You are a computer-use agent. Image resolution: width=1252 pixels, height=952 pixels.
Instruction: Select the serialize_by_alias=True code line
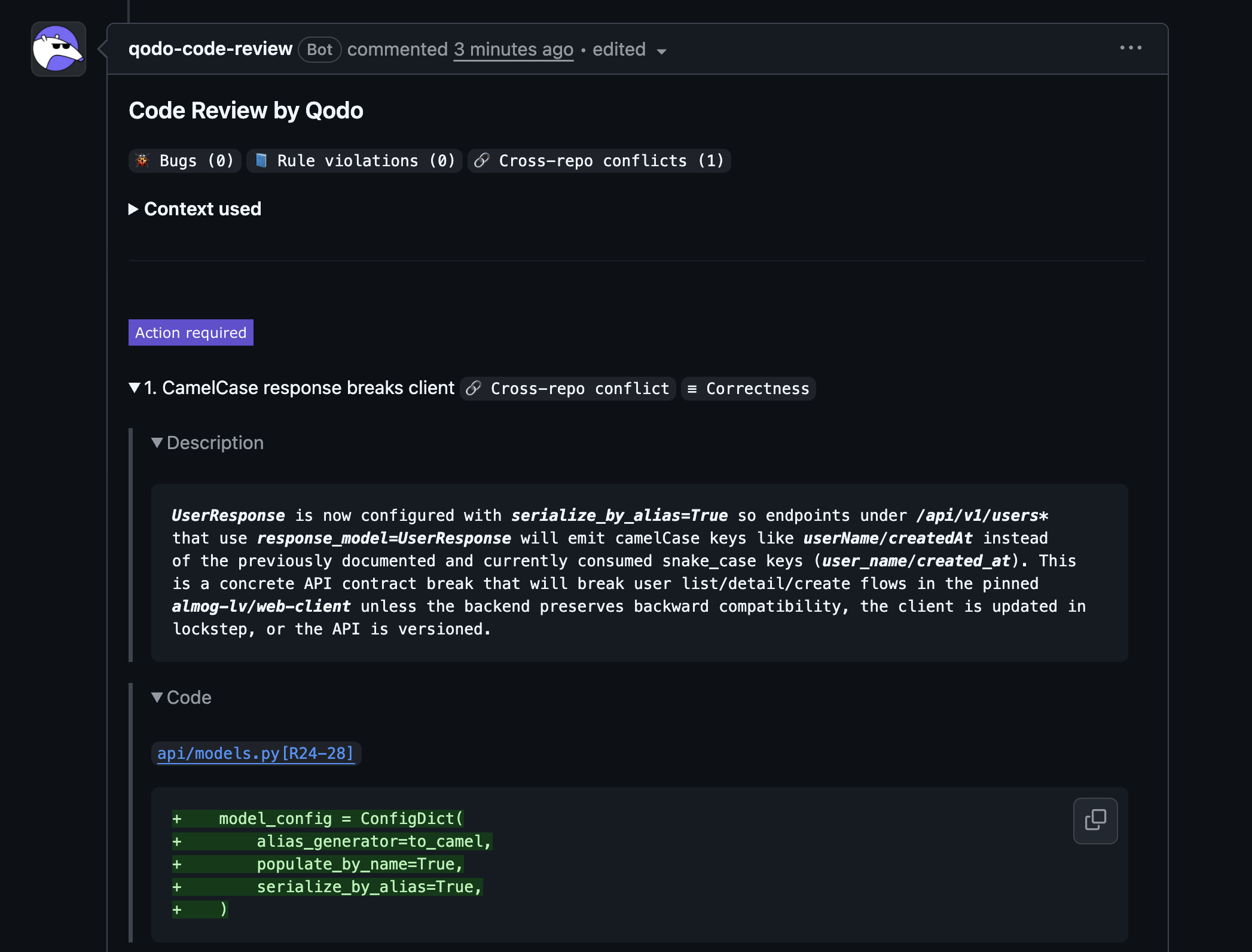[x=328, y=887]
